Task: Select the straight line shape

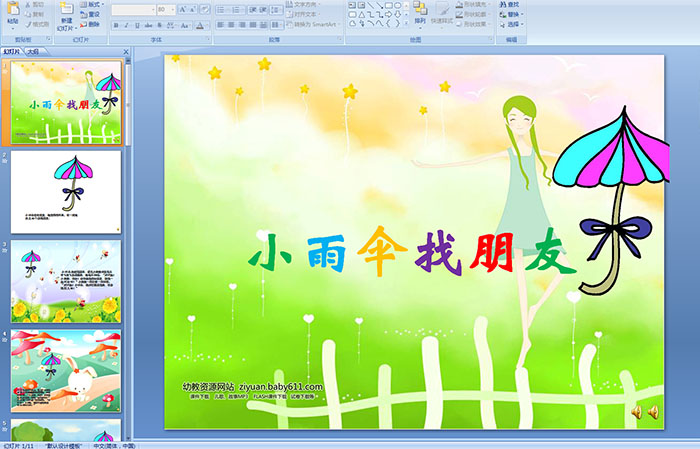Action: [371, 5]
